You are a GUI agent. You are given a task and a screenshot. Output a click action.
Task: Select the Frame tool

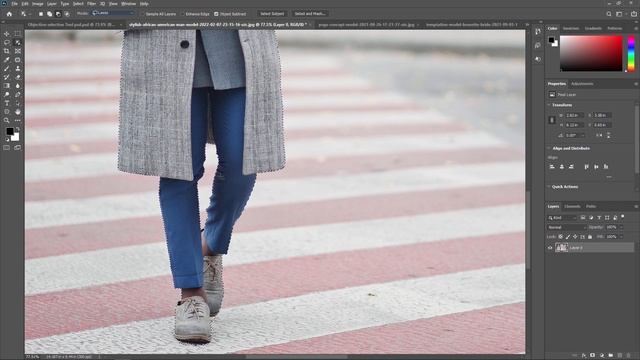pyautogui.click(x=18, y=51)
